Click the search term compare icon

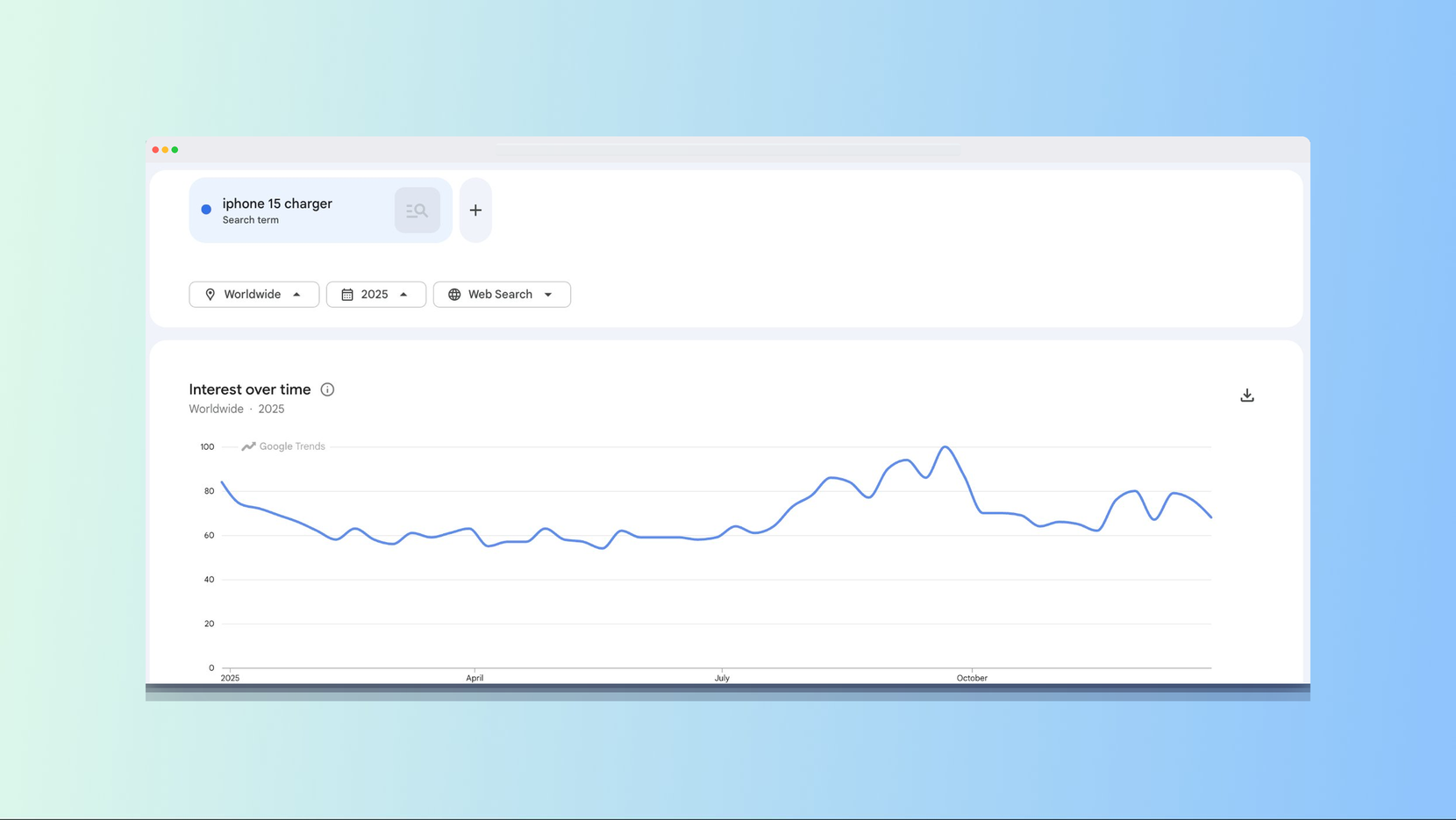click(417, 210)
